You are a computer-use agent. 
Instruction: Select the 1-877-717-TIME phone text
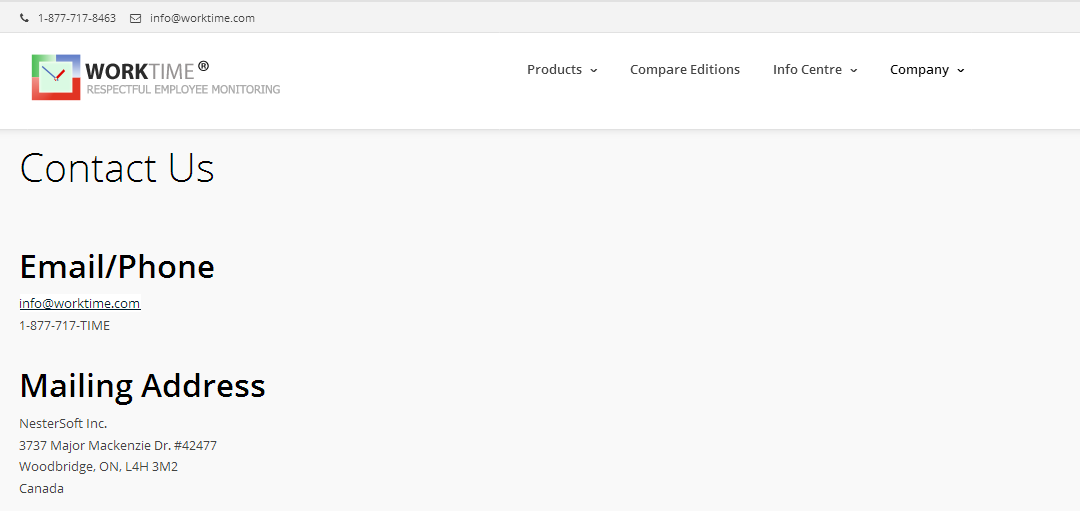click(65, 326)
